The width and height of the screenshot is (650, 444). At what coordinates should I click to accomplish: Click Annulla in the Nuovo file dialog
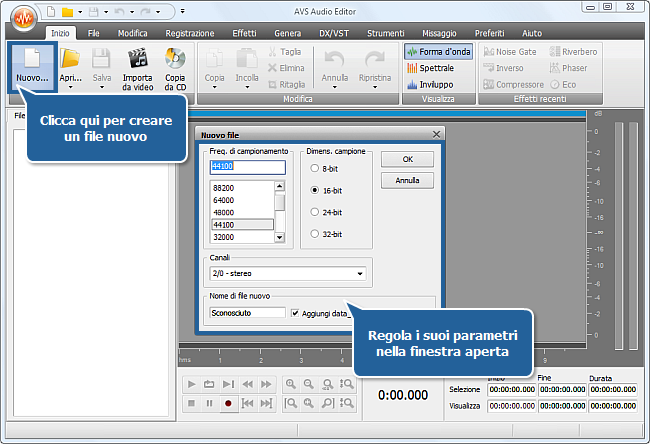pos(407,181)
